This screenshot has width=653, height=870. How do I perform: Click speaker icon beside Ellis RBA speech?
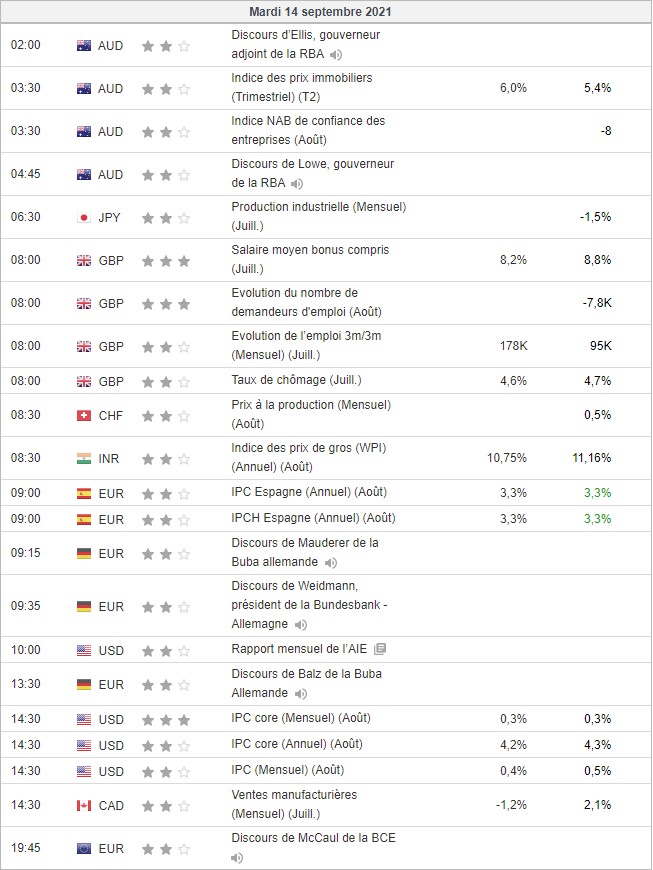(x=336, y=54)
